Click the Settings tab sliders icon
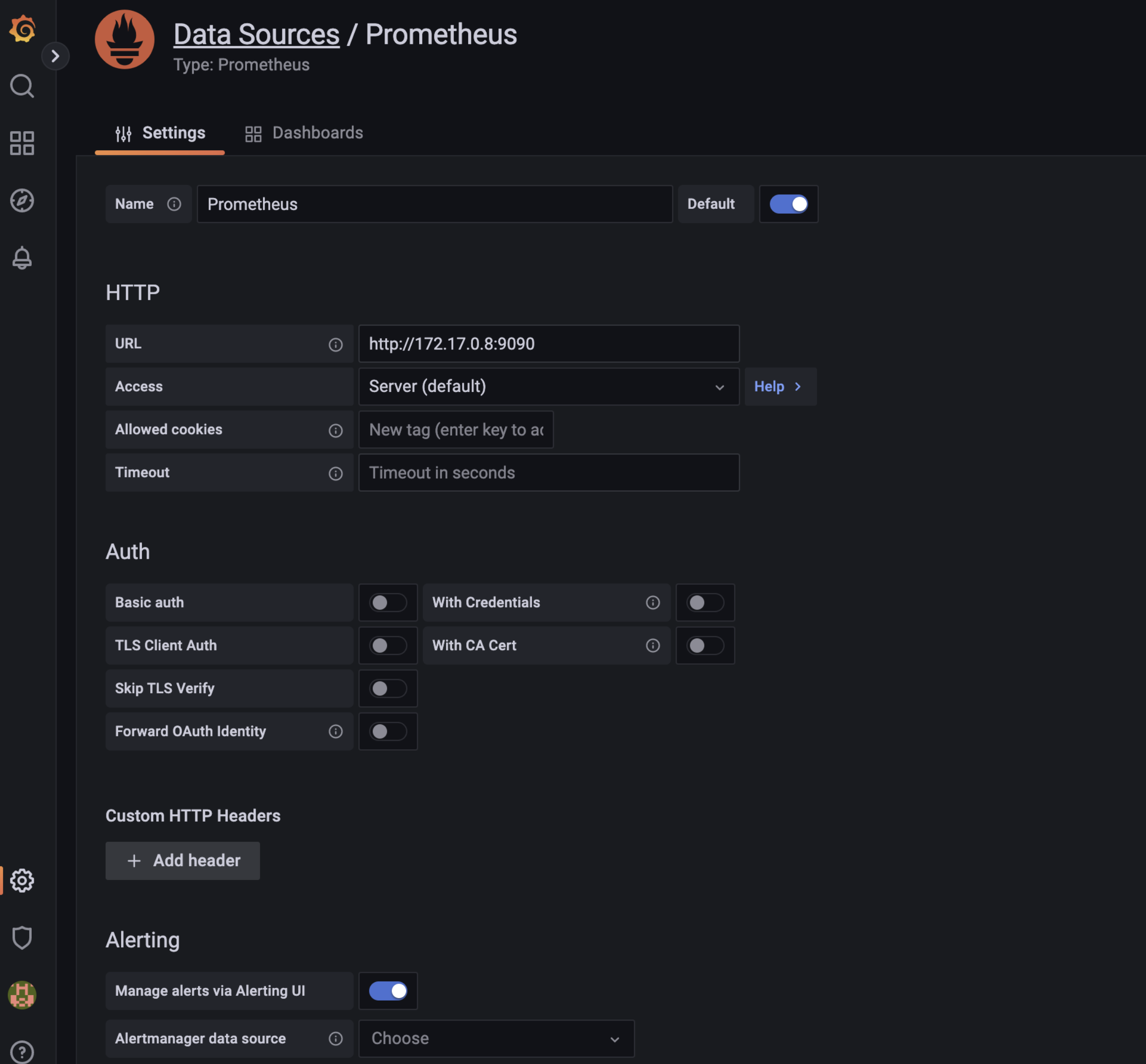The height and width of the screenshot is (1064, 1146). click(123, 134)
